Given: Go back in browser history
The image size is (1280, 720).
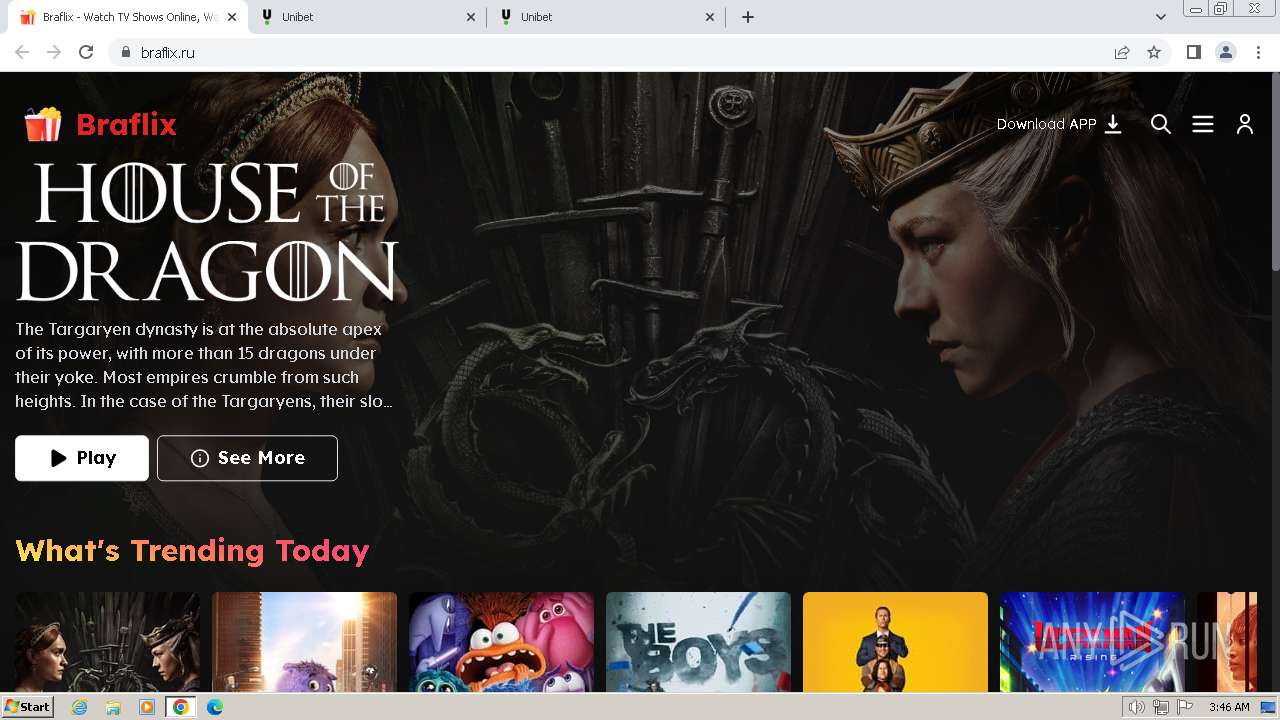Looking at the screenshot, I should [22, 52].
